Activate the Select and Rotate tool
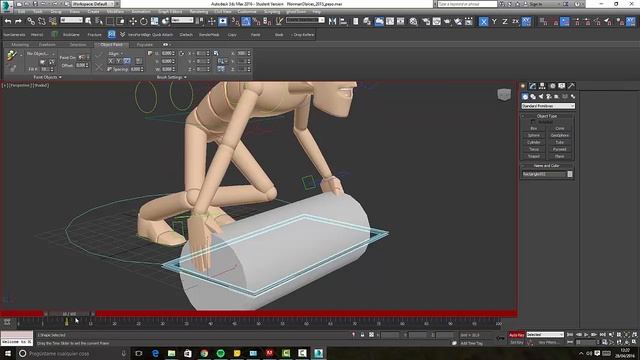The width and height of the screenshot is (640, 360). click(144, 21)
